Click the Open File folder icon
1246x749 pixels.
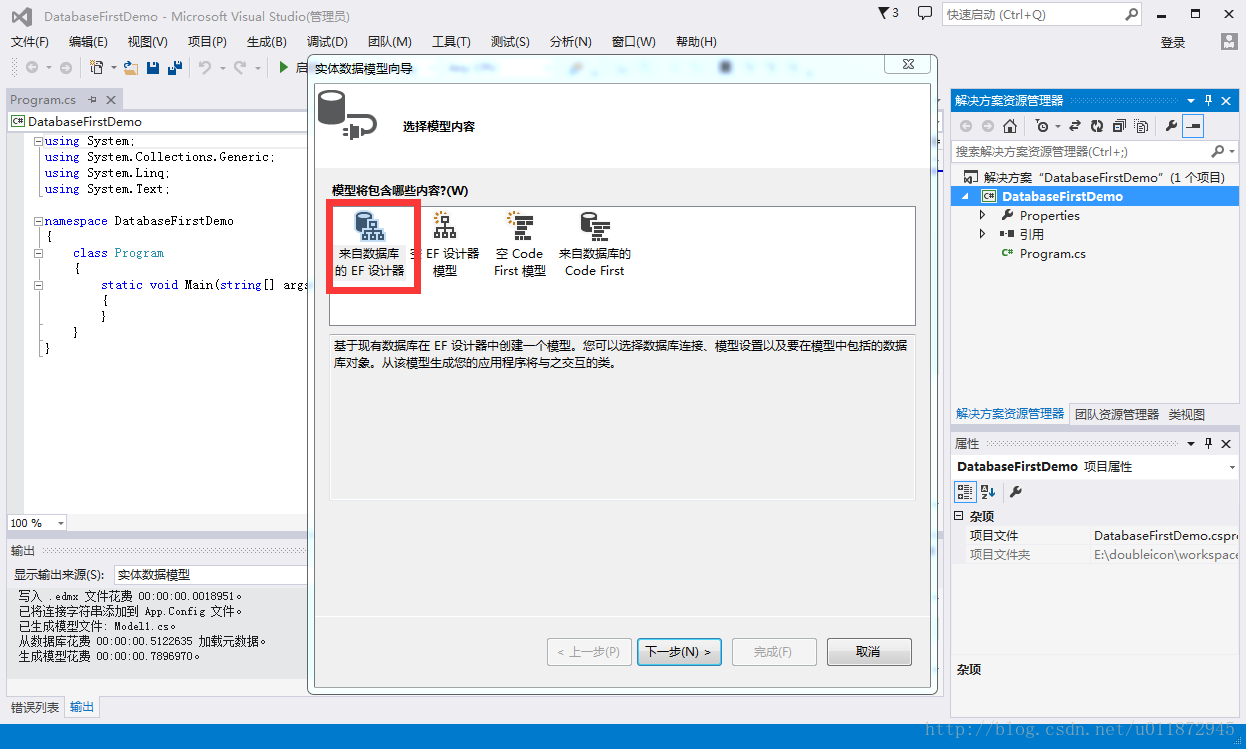[x=130, y=68]
